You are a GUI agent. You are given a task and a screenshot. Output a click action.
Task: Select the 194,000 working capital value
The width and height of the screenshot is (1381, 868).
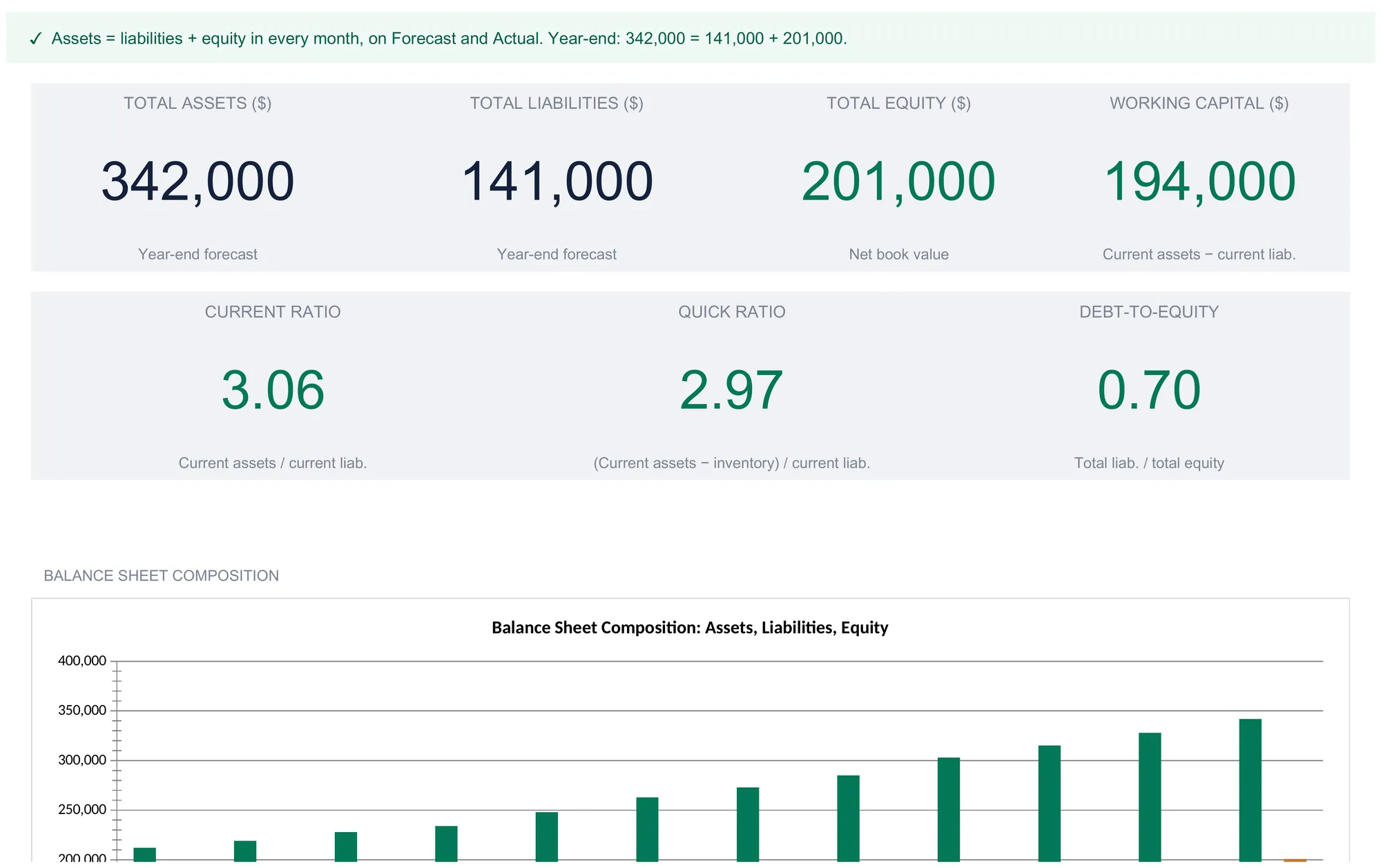point(1199,182)
